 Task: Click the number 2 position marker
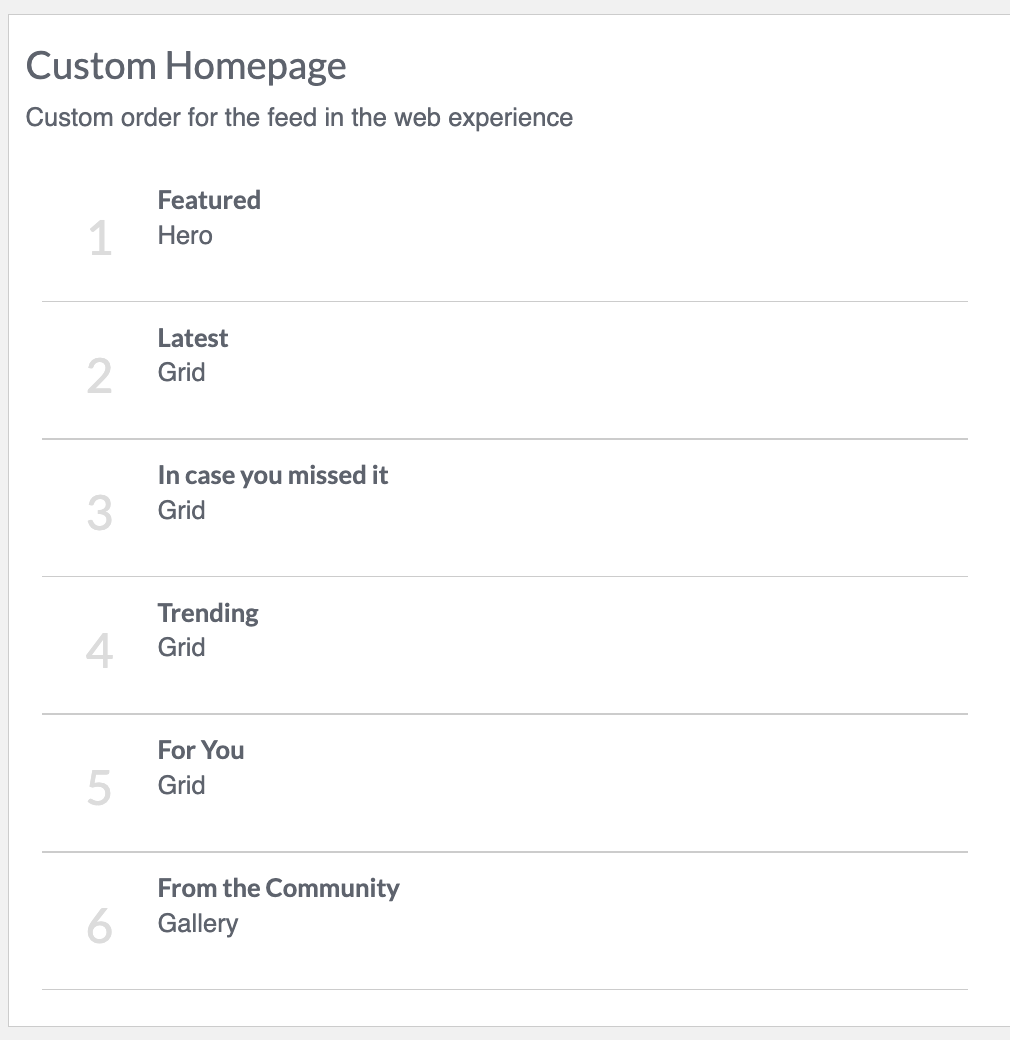[99, 376]
